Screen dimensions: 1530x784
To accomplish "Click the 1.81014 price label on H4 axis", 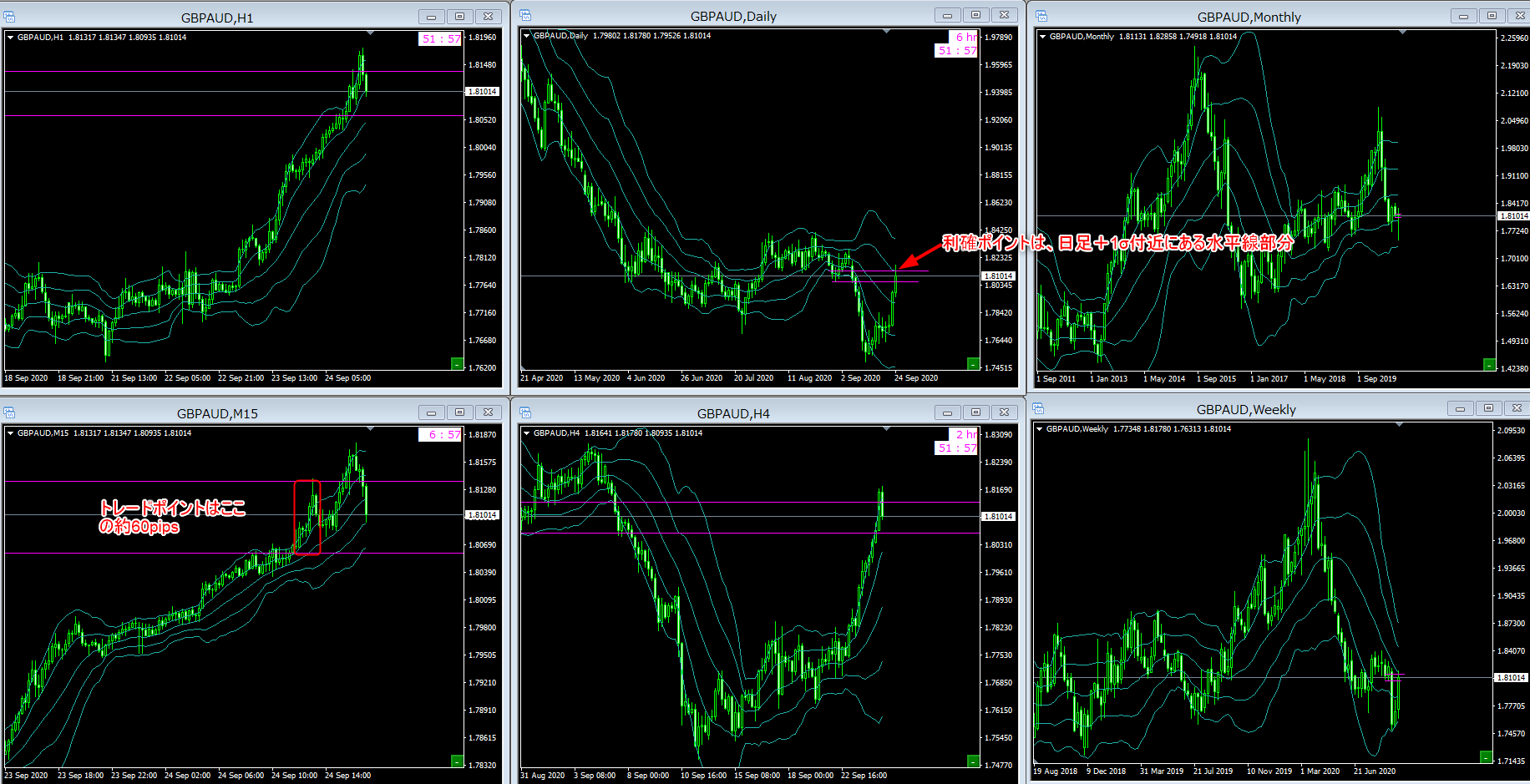I will 997,516.
